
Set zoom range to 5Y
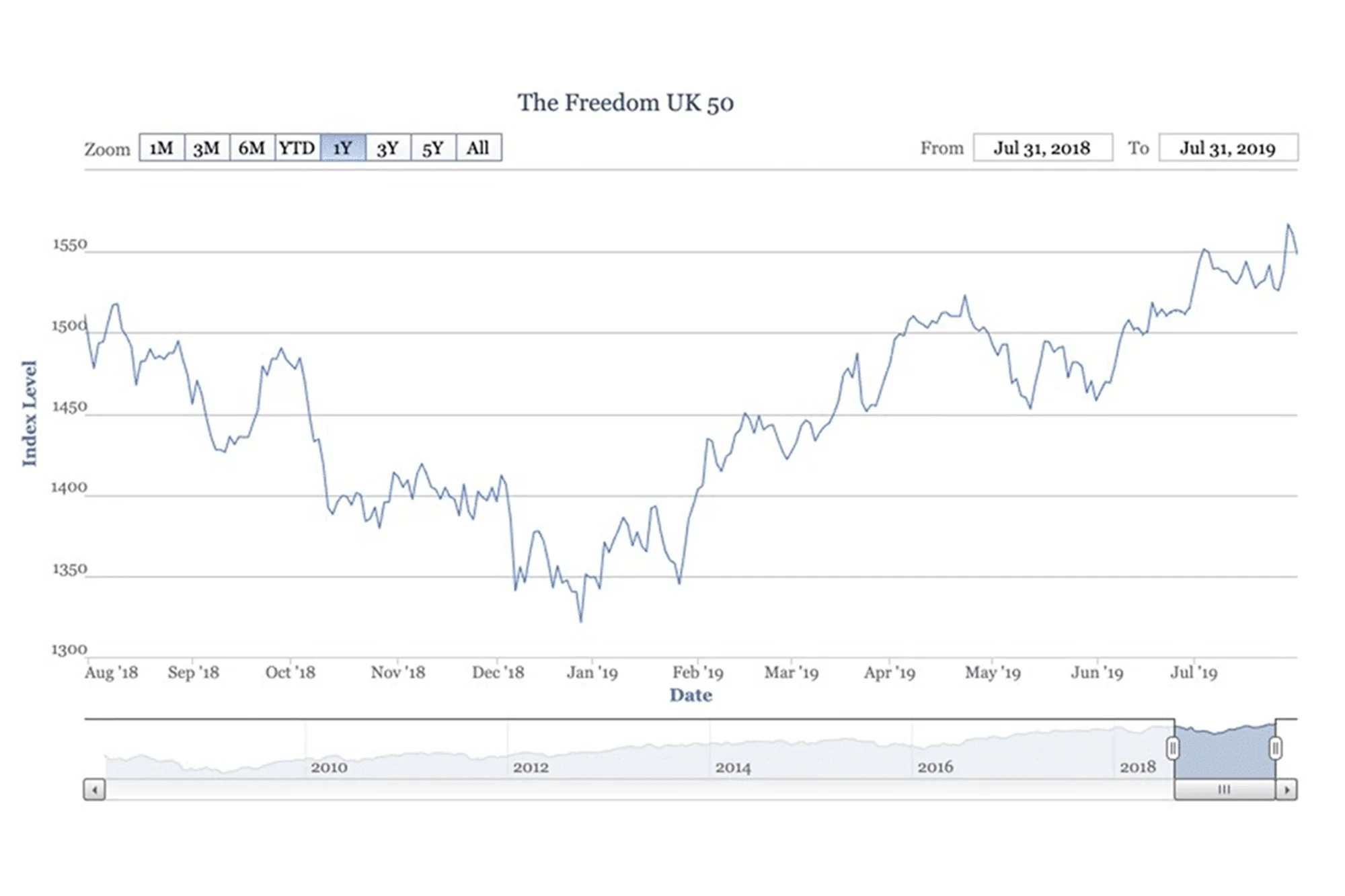[433, 148]
